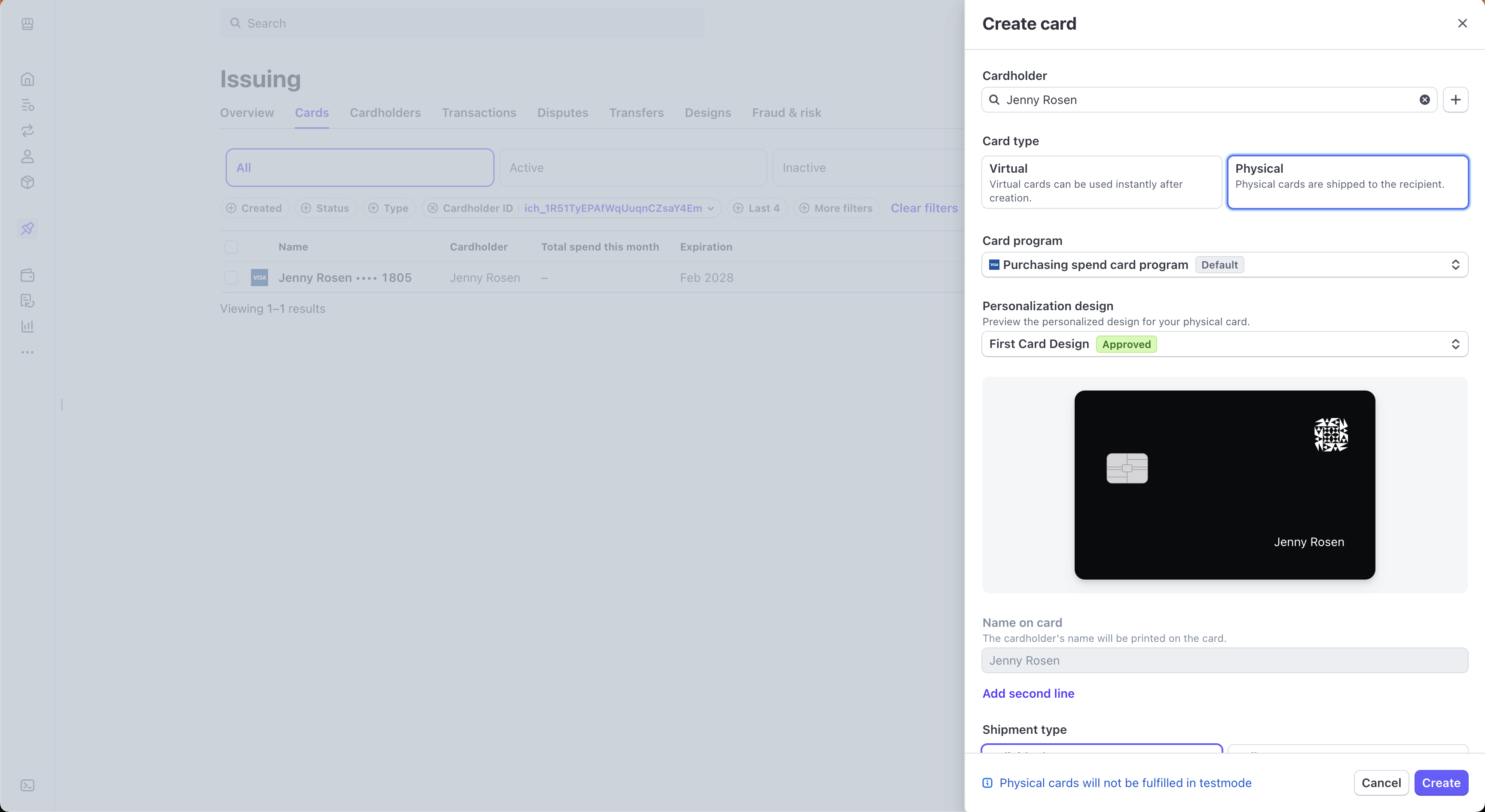The height and width of the screenshot is (812, 1485).
Task: Open the Customers person icon in sidebar
Action: (x=27, y=156)
